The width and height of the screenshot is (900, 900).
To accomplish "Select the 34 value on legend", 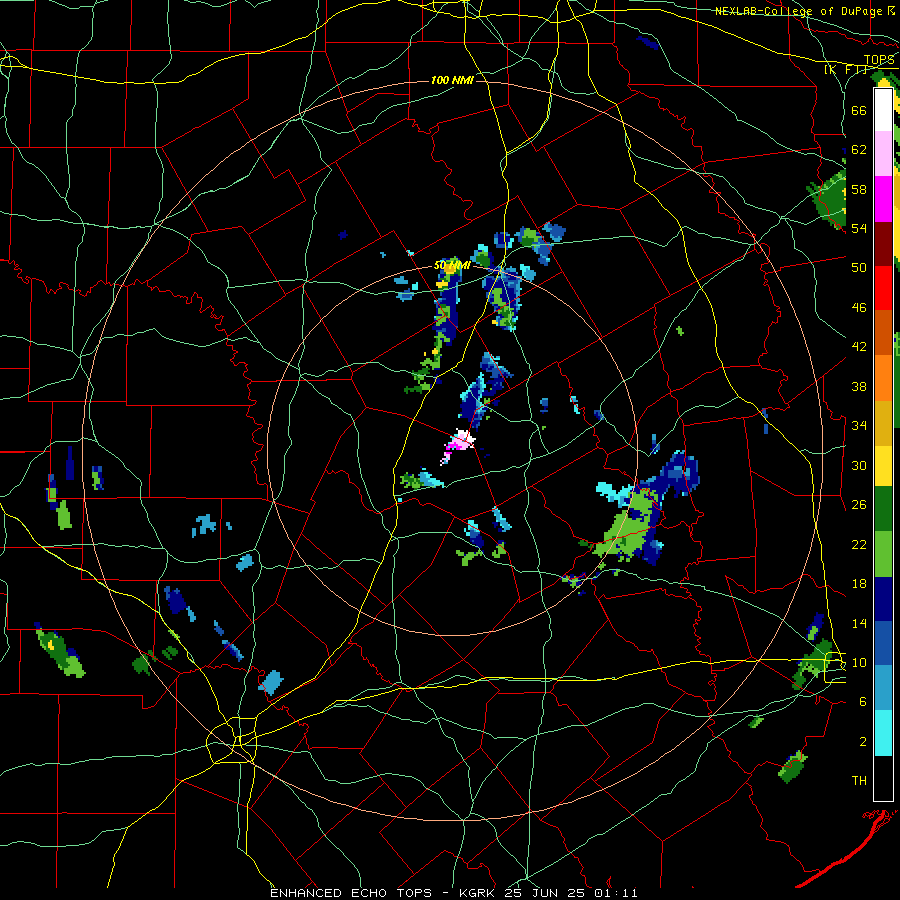I will point(859,426).
